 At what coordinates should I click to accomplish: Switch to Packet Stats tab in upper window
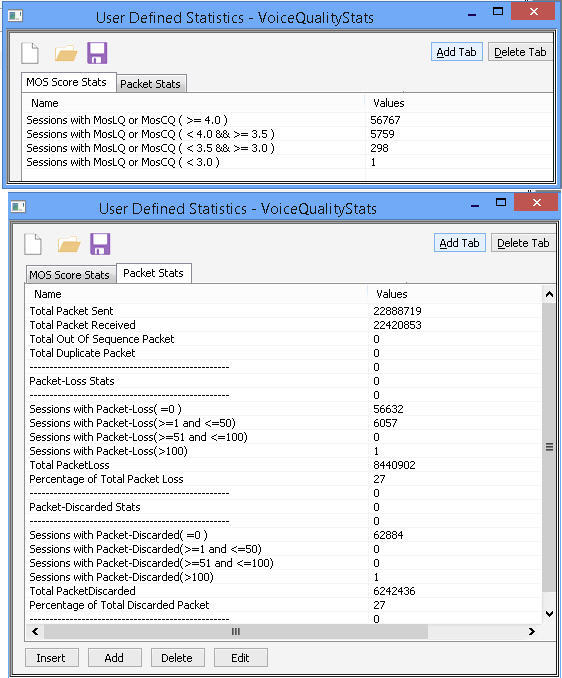(x=150, y=84)
